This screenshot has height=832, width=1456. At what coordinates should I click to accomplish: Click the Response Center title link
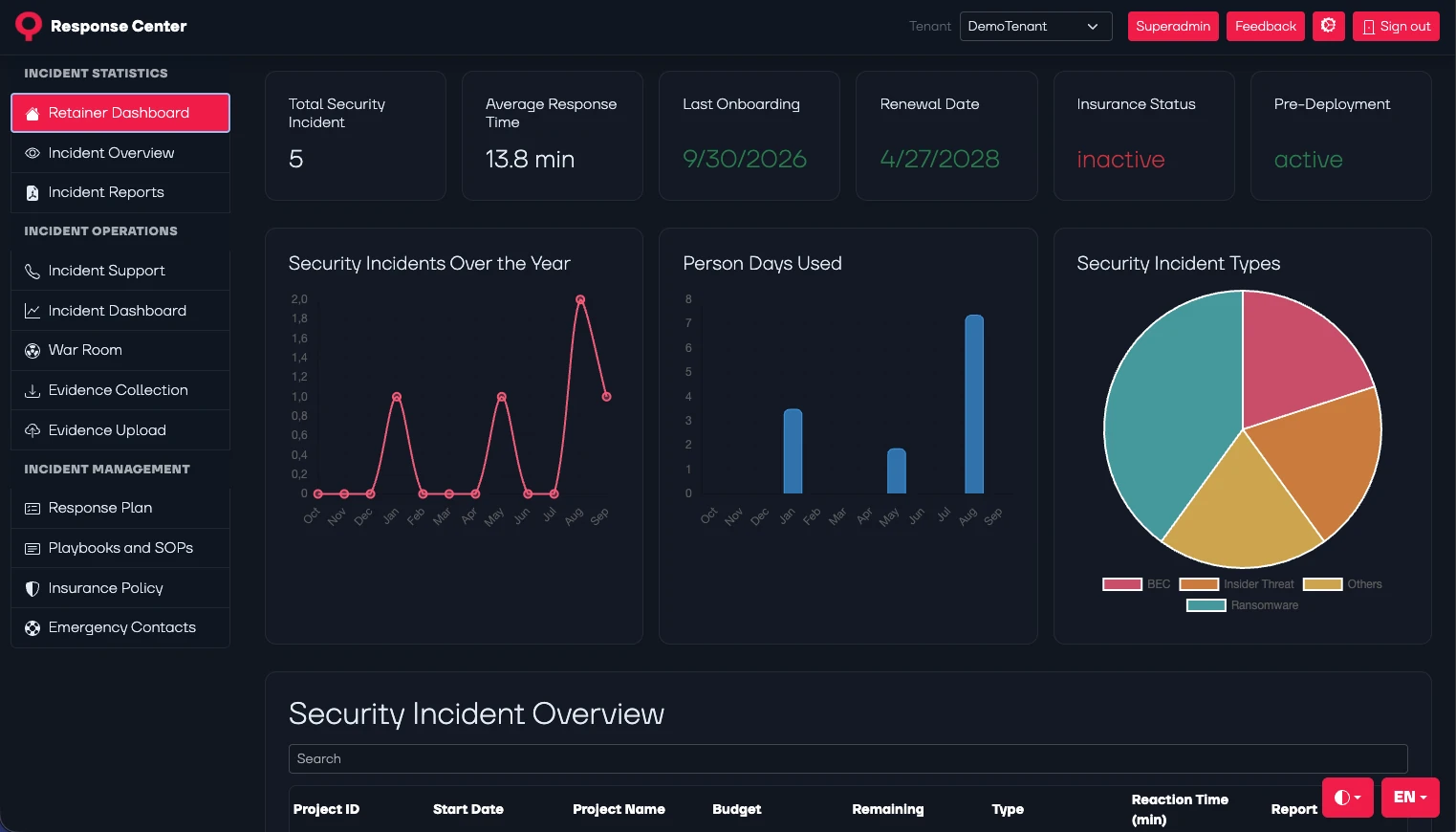(119, 26)
